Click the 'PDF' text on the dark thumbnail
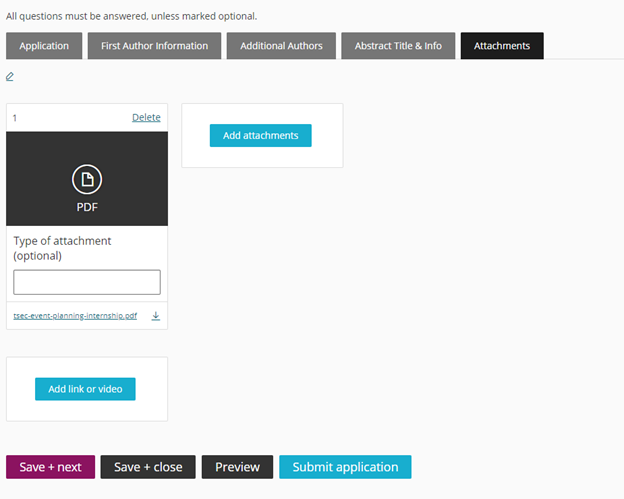Image resolution: width=624 pixels, height=499 pixels. pos(87,207)
